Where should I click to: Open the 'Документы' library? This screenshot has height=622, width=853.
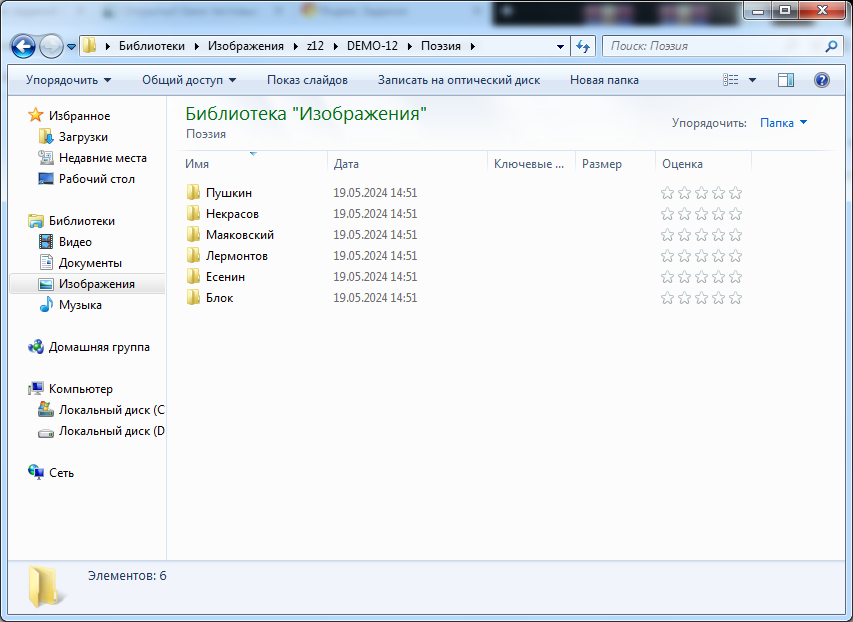[90, 263]
